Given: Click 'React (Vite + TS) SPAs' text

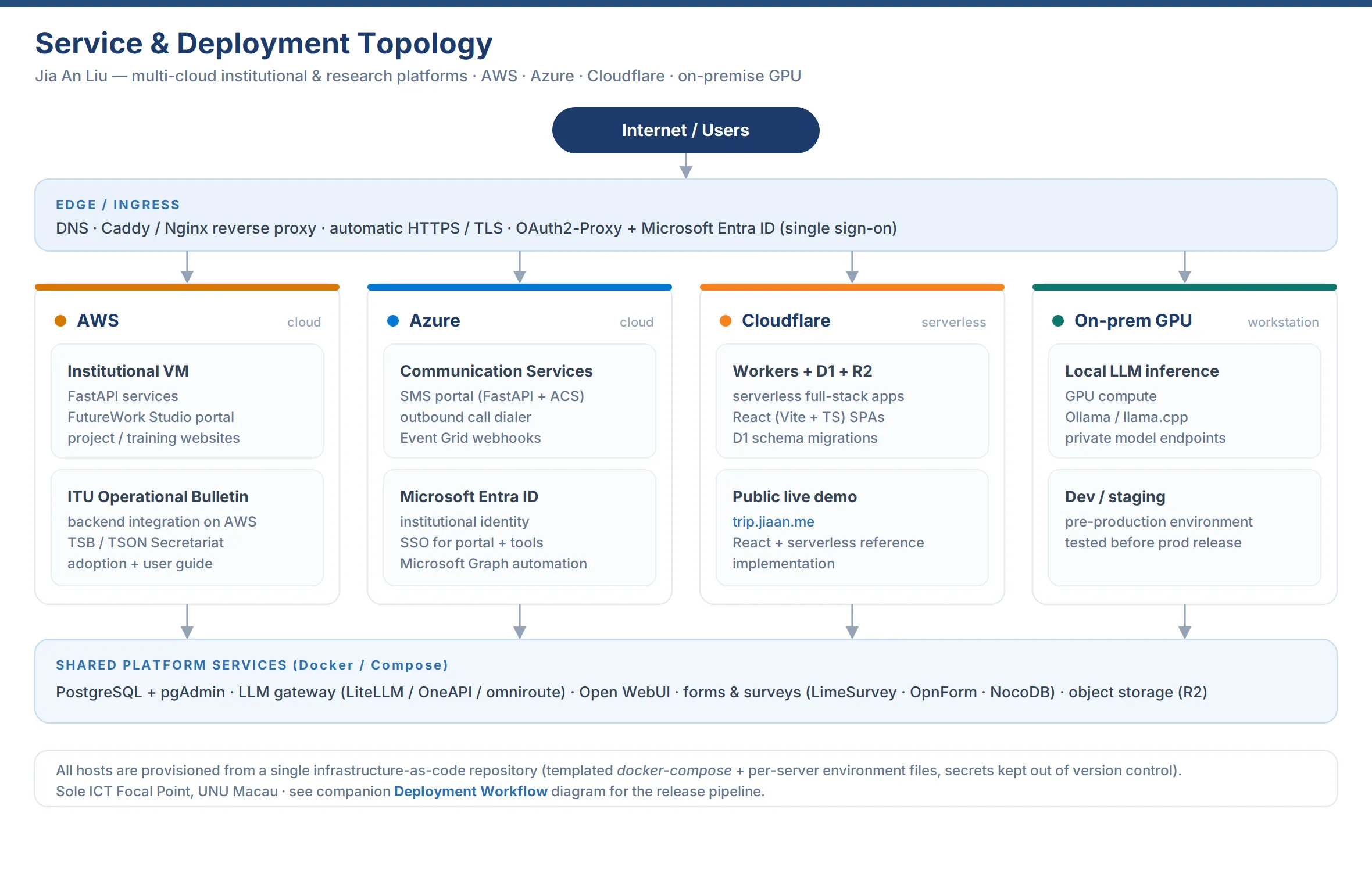Looking at the screenshot, I should point(809,417).
